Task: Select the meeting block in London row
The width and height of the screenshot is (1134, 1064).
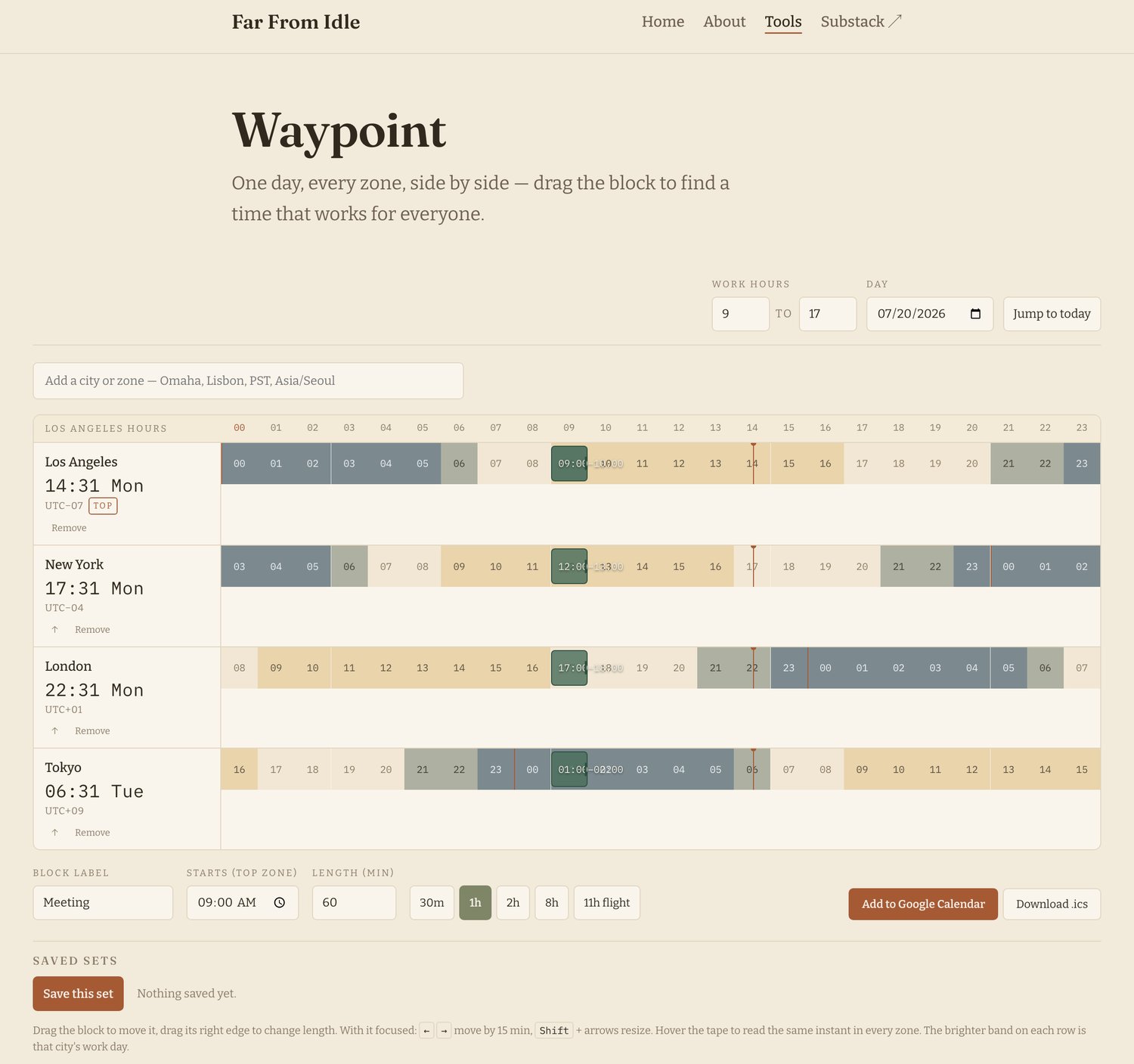Action: (x=569, y=668)
